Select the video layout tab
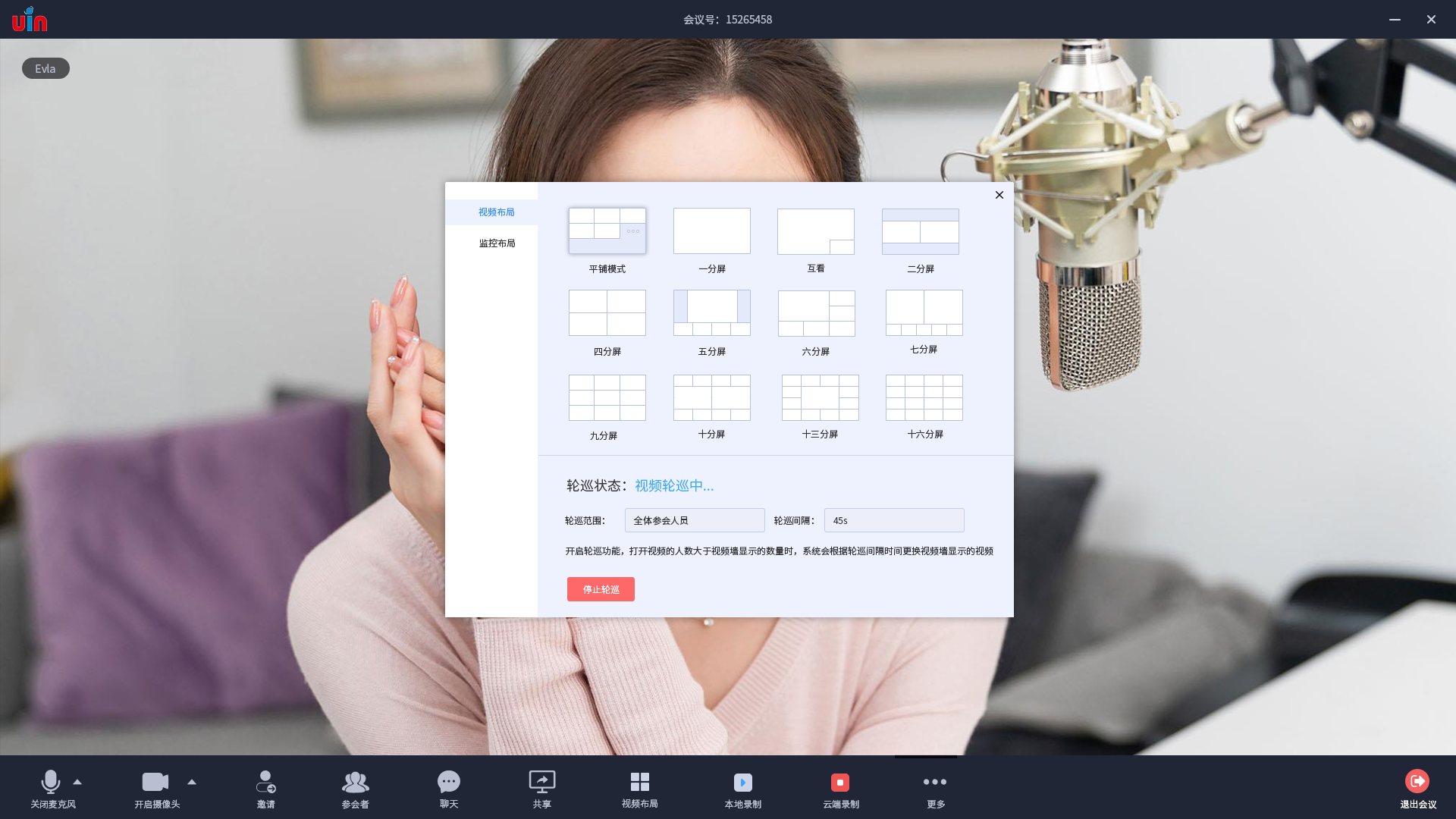 click(x=496, y=212)
